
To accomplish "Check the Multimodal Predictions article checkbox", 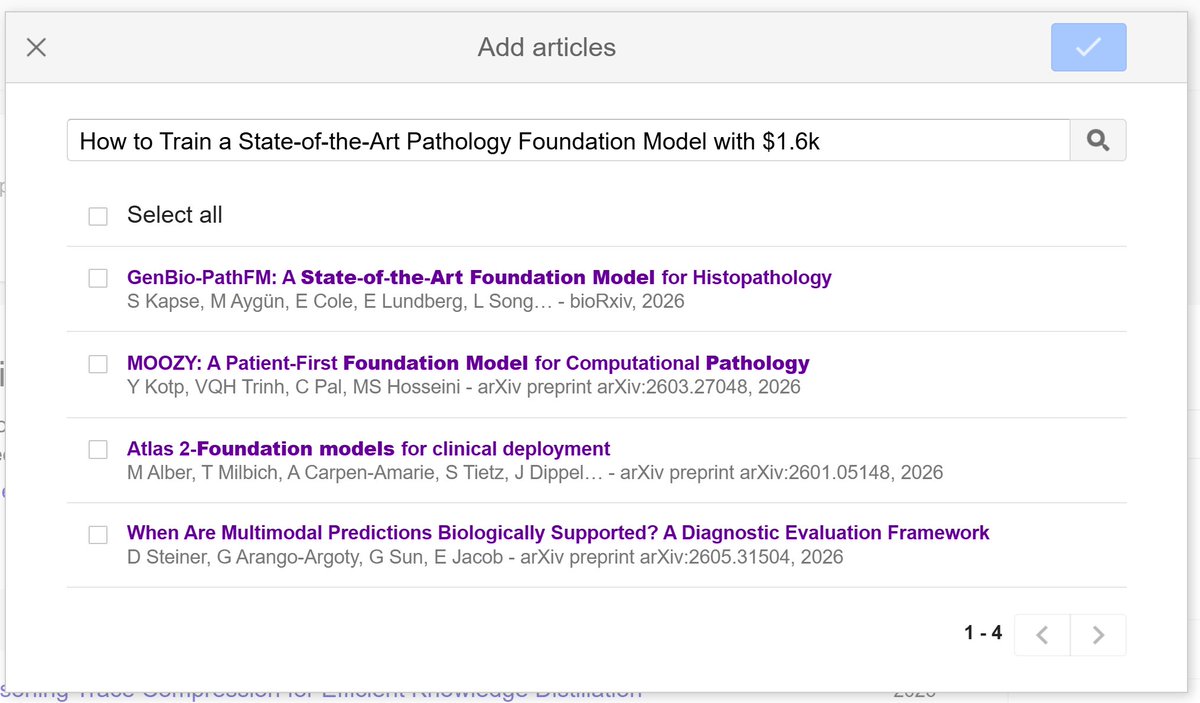I will (x=98, y=534).
